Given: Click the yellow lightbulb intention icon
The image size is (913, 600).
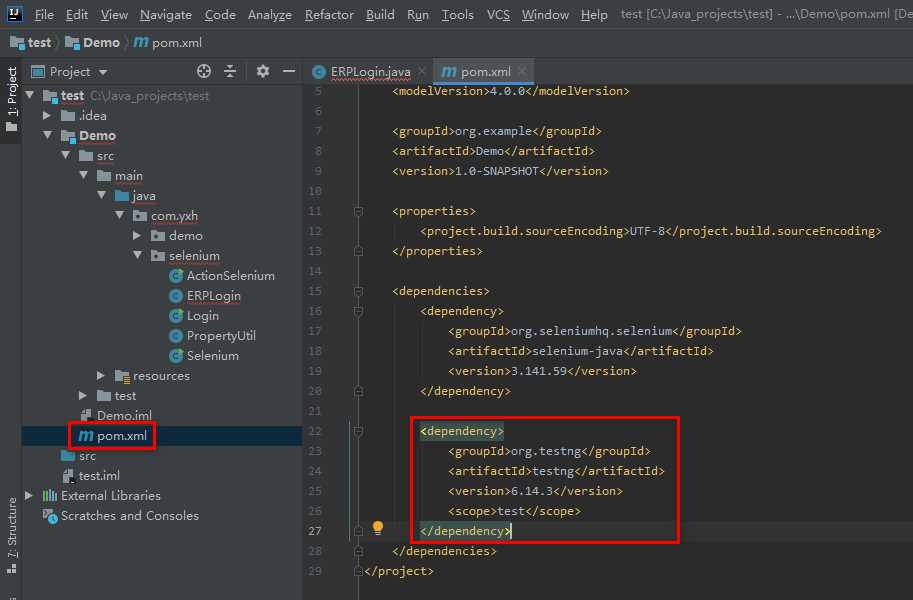Looking at the screenshot, I should [x=378, y=527].
